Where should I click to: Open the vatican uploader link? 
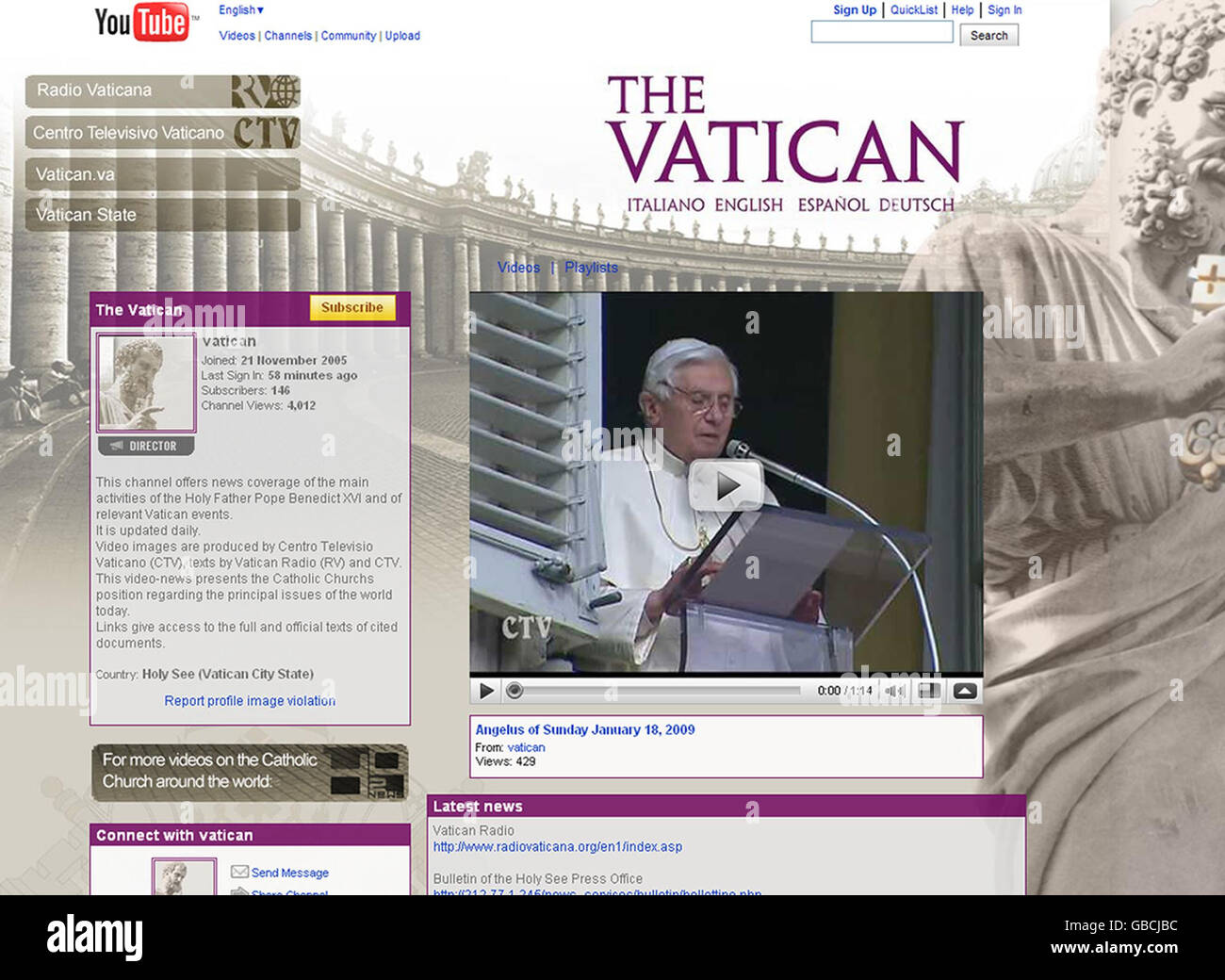tap(526, 747)
